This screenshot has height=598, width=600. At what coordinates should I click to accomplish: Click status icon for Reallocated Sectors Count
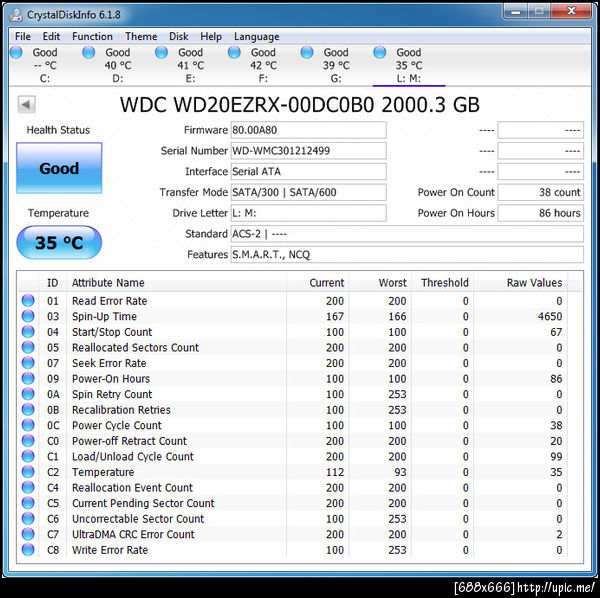click(x=28, y=347)
